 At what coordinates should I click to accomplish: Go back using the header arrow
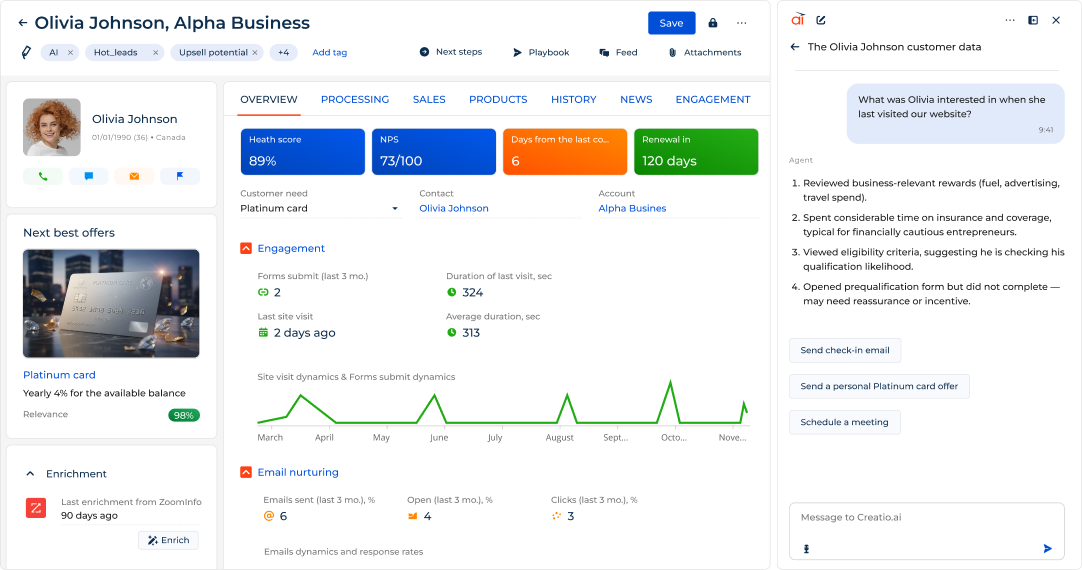22,23
